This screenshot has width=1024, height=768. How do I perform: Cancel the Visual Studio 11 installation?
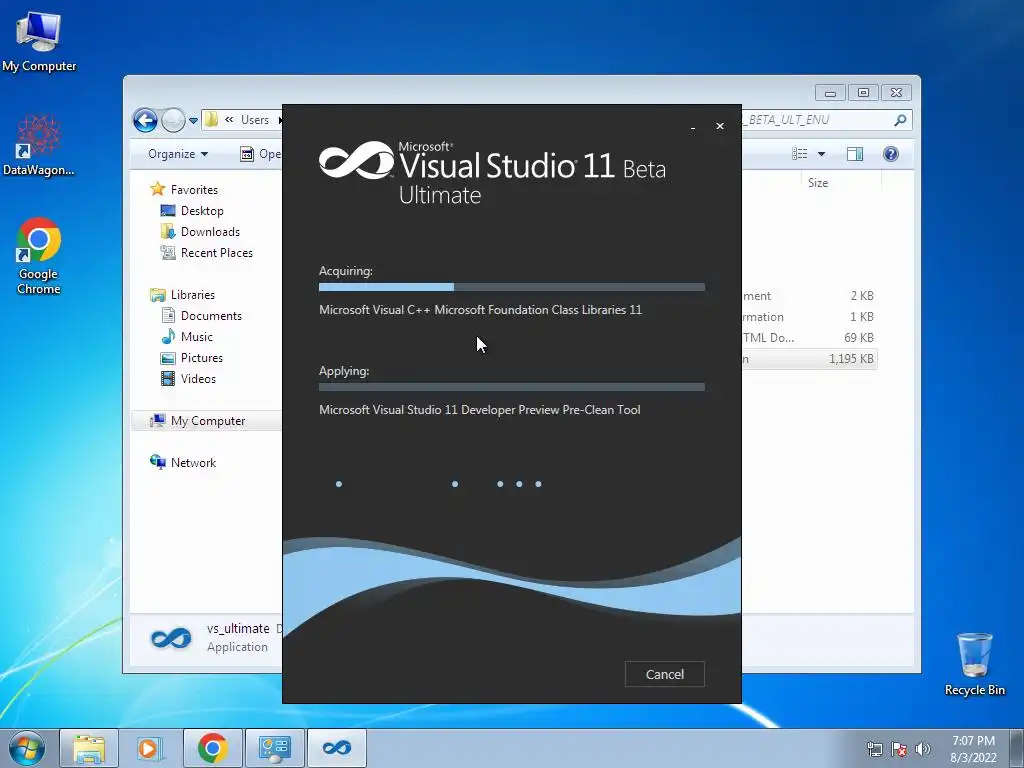[x=664, y=674]
